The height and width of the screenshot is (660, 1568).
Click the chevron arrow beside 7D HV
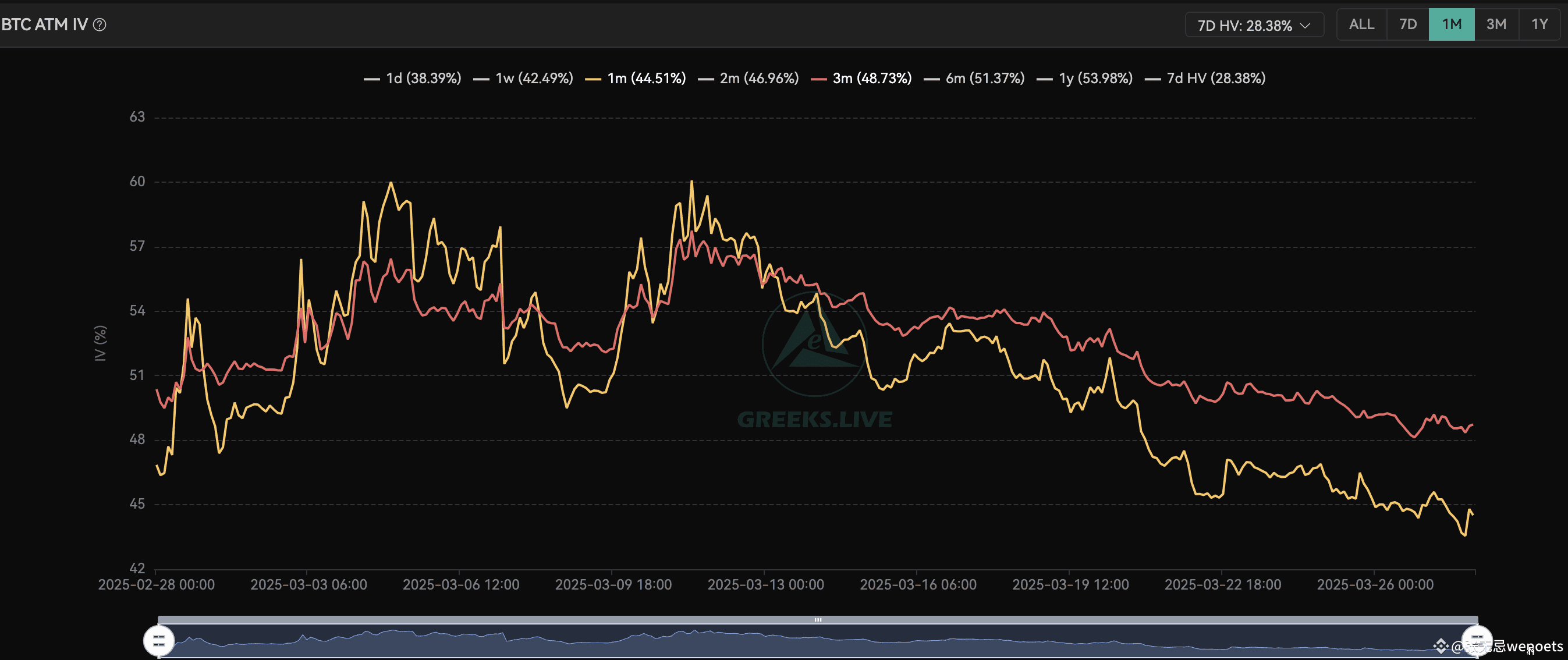point(1305,26)
